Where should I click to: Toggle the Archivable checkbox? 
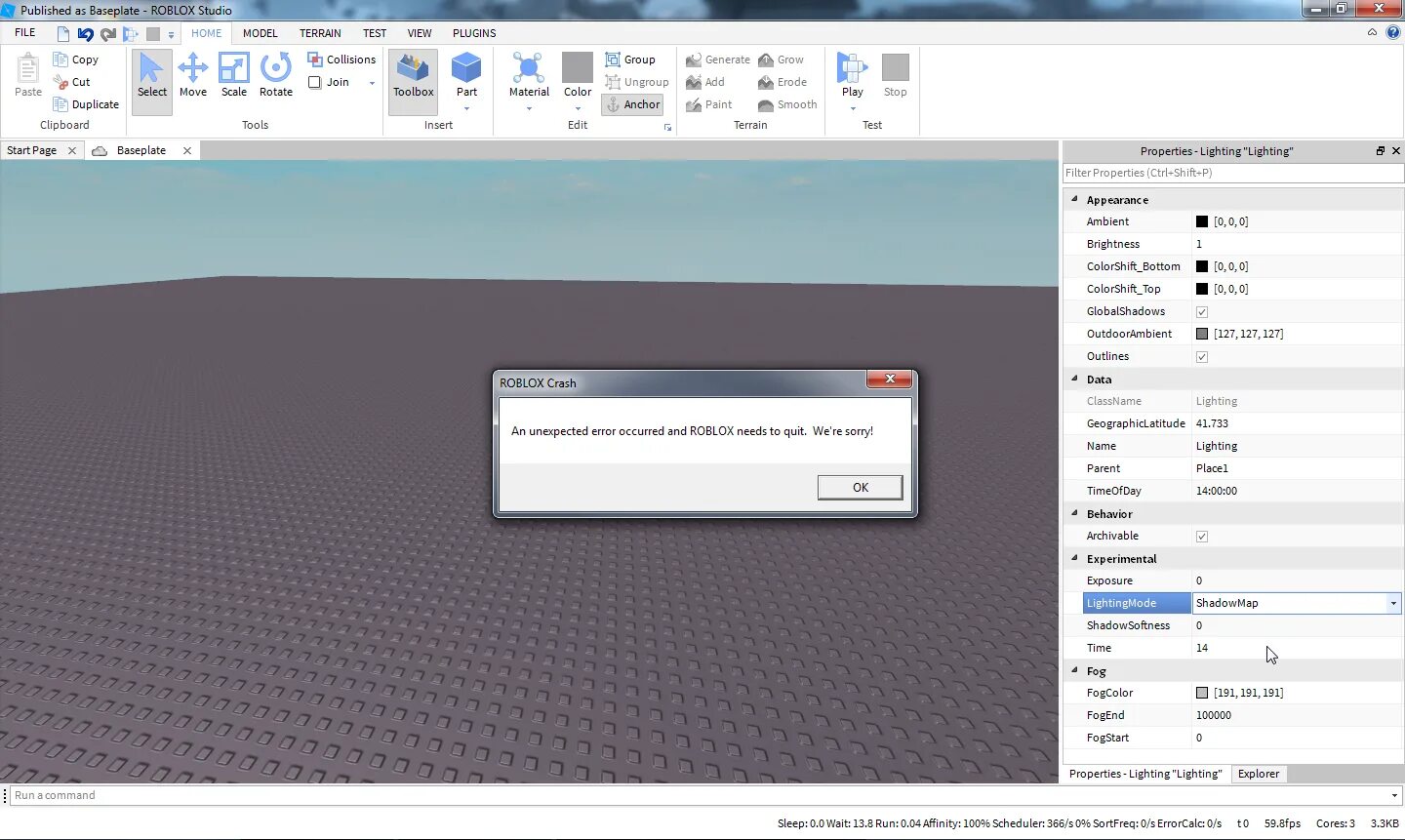click(1202, 537)
